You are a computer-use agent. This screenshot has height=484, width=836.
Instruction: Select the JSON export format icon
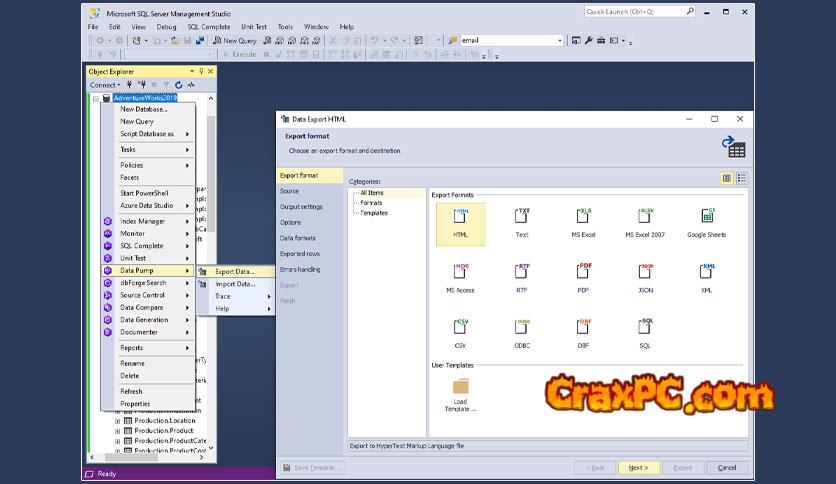pyautogui.click(x=646, y=272)
